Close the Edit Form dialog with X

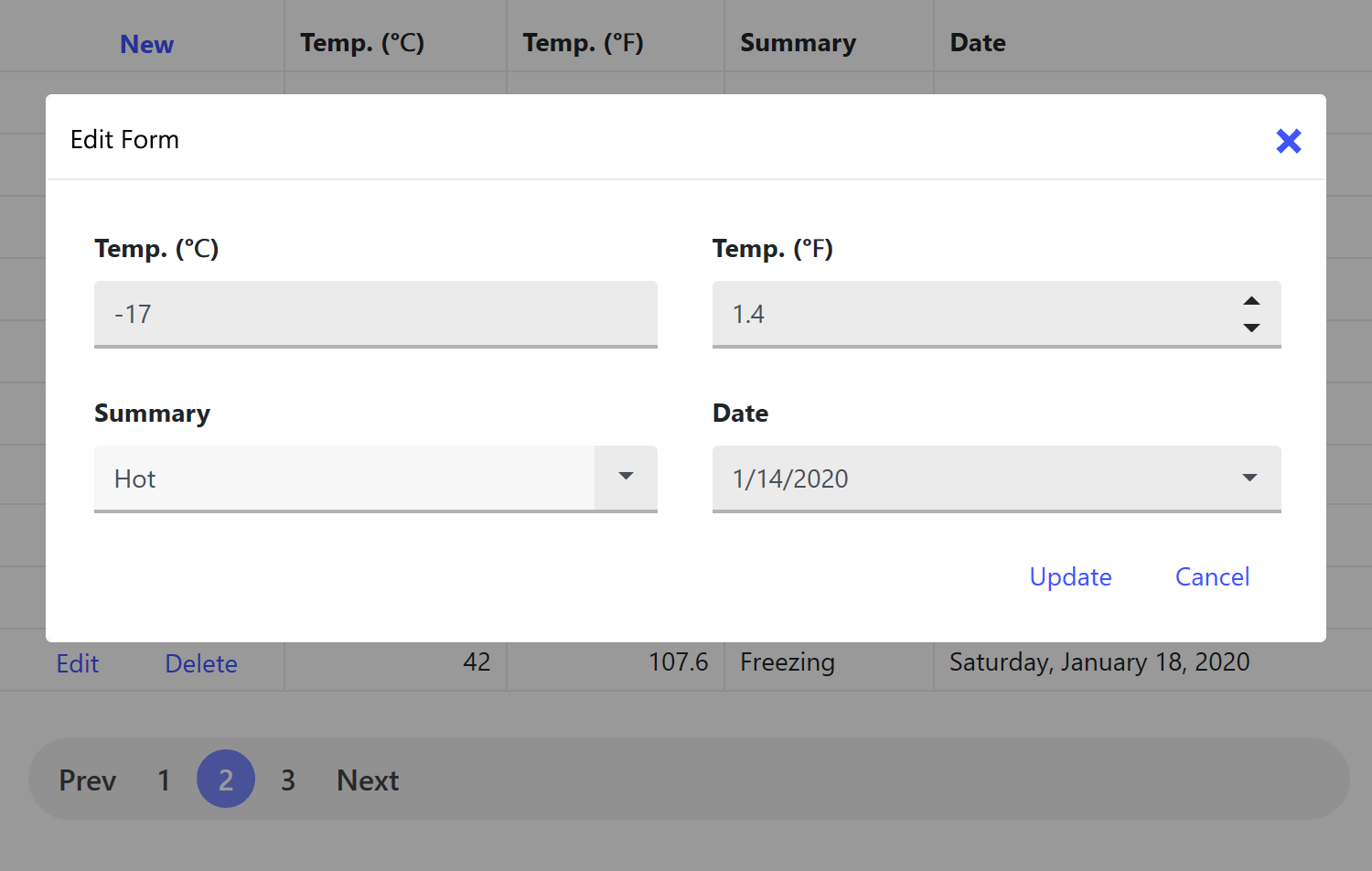(1288, 141)
